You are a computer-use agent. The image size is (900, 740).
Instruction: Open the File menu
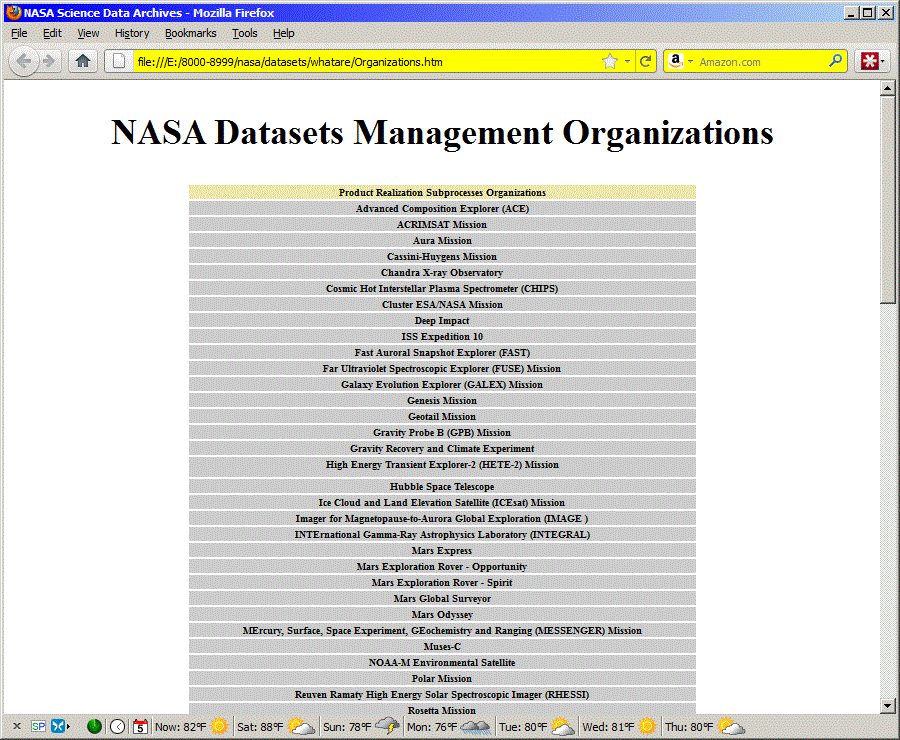point(19,33)
